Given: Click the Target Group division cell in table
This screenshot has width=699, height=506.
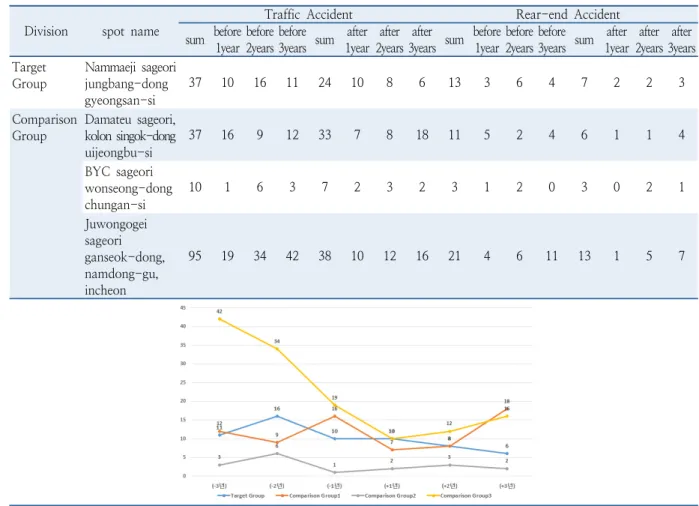Looking at the screenshot, I should [x=29, y=75].
